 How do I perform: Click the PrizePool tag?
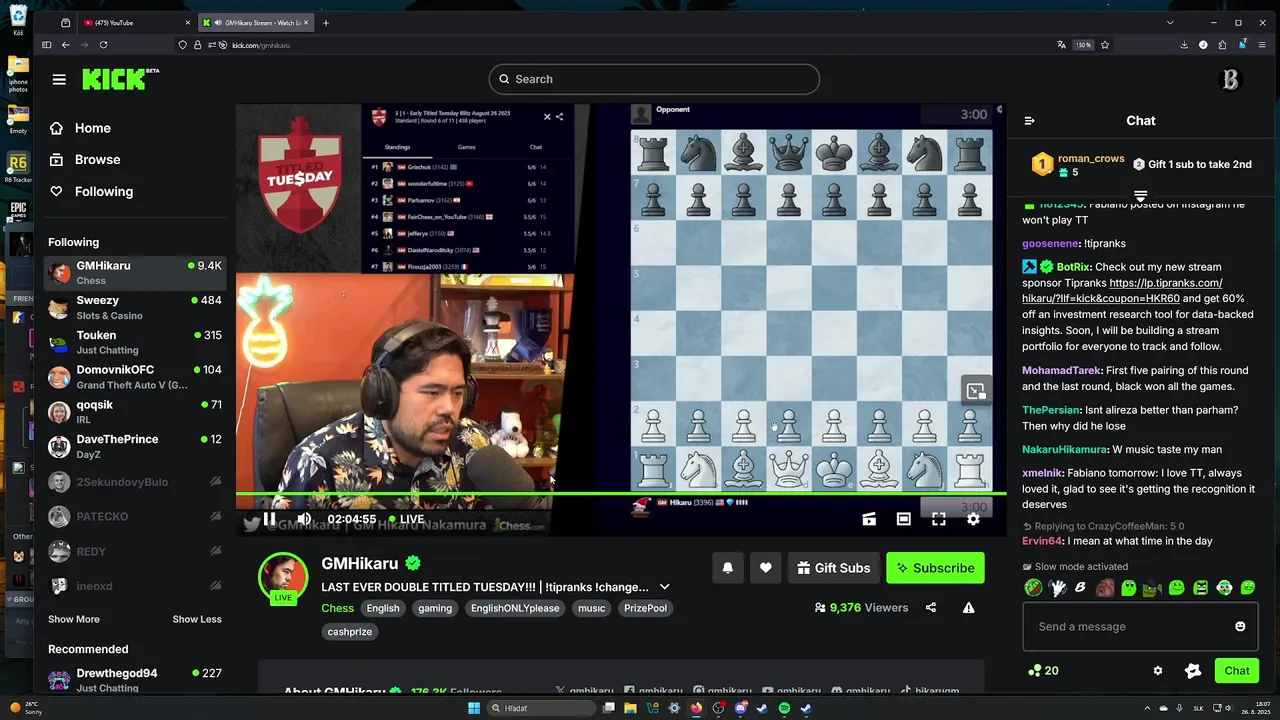[645, 608]
